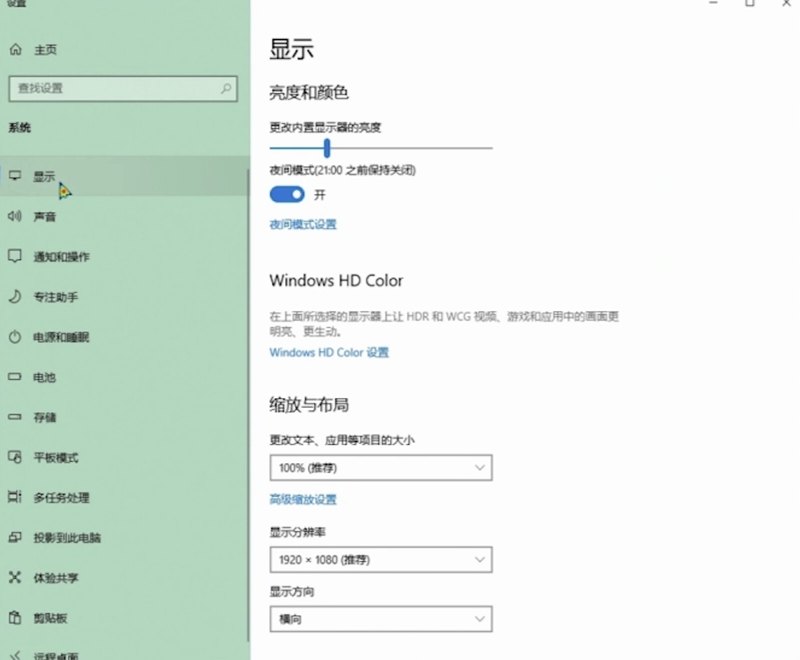
Task: Click the power icon beside 电源和睡眠
Action: (x=15, y=337)
